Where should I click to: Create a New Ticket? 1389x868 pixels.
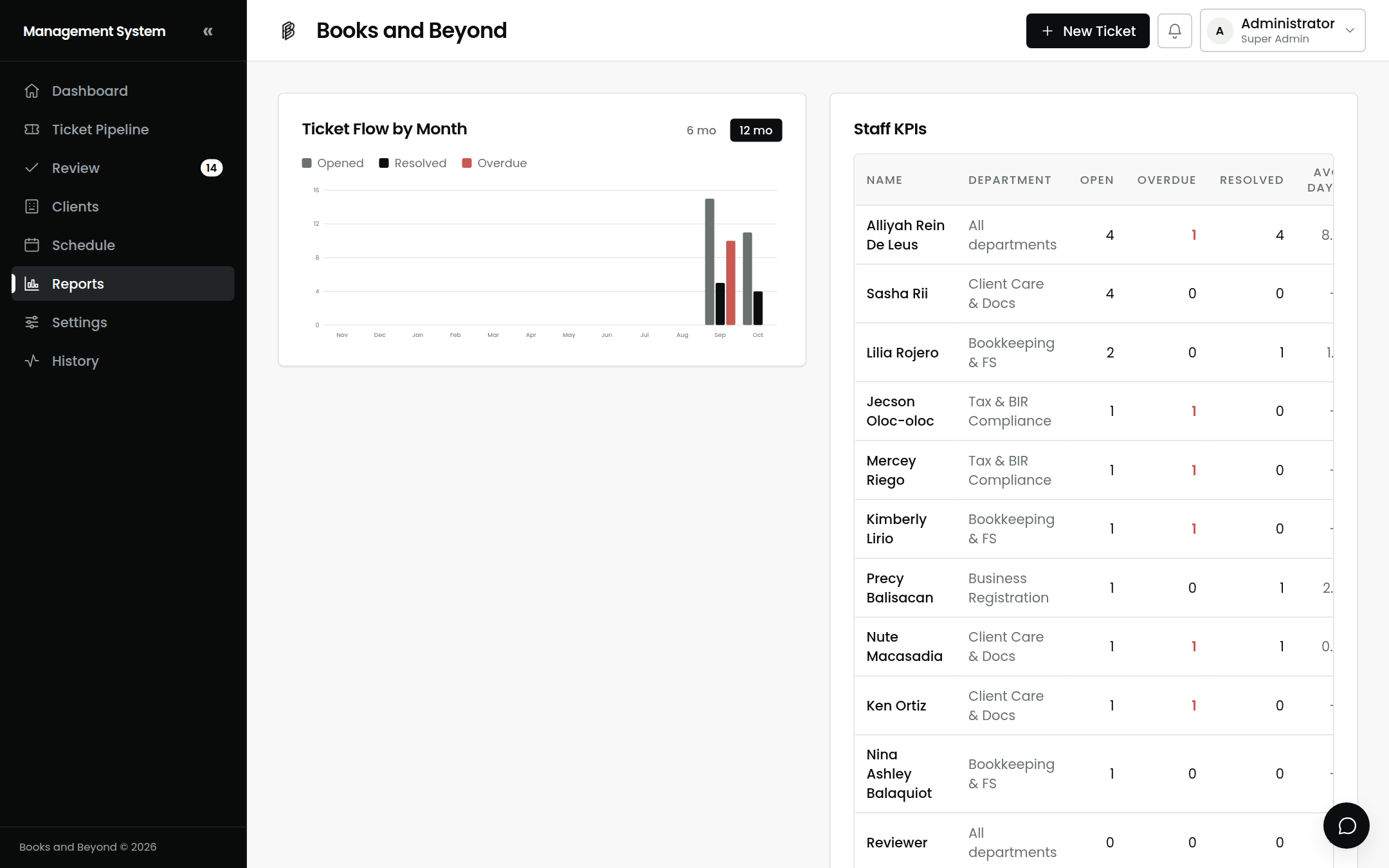pos(1087,31)
